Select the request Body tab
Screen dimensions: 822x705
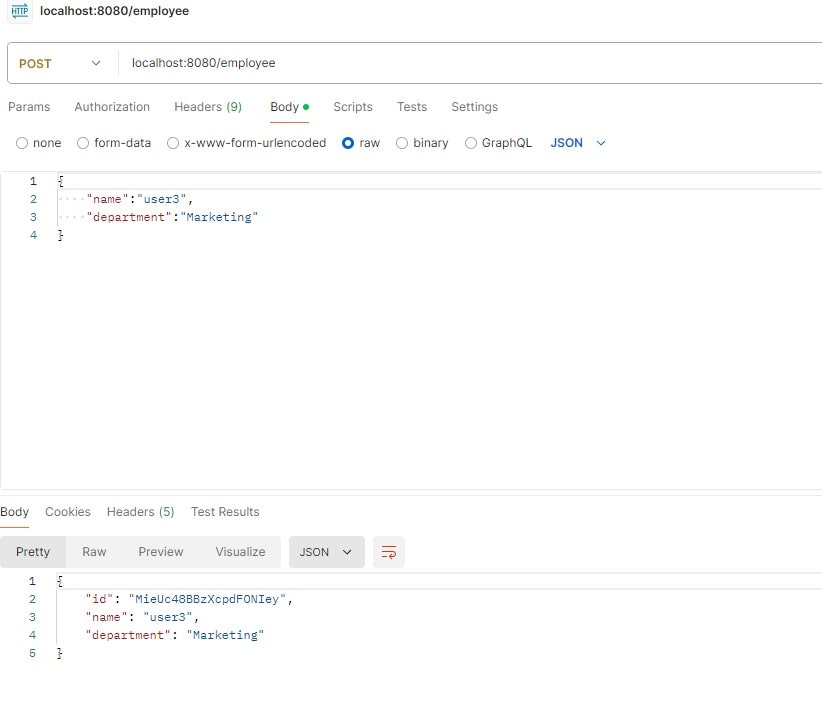pyautogui.click(x=289, y=107)
